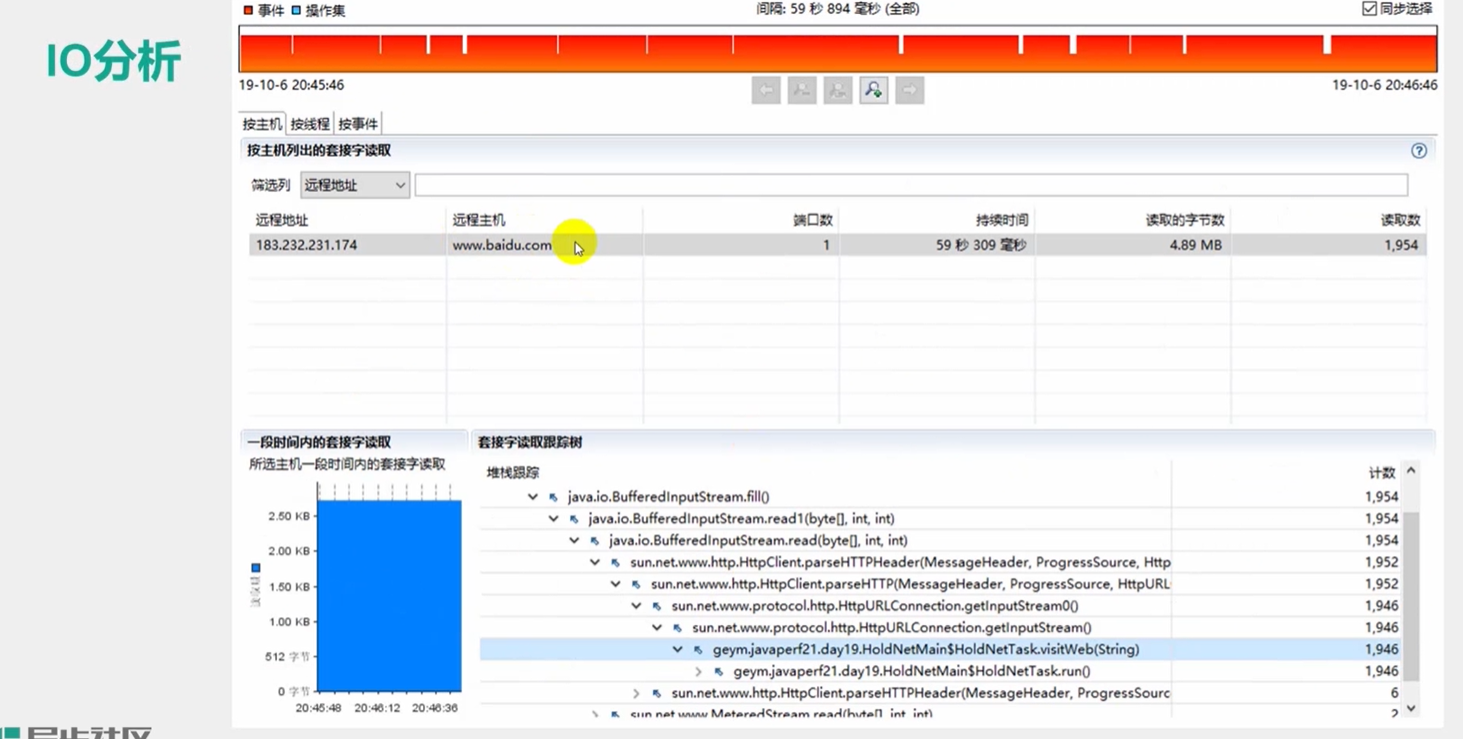1463x739 pixels.
Task: Click the frame icon beside BufferedInputStream.read1
Action: click(574, 519)
